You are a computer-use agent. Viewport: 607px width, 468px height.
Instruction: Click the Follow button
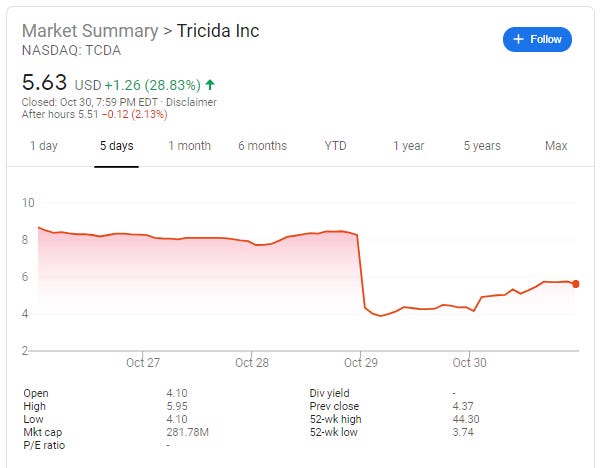tap(537, 39)
